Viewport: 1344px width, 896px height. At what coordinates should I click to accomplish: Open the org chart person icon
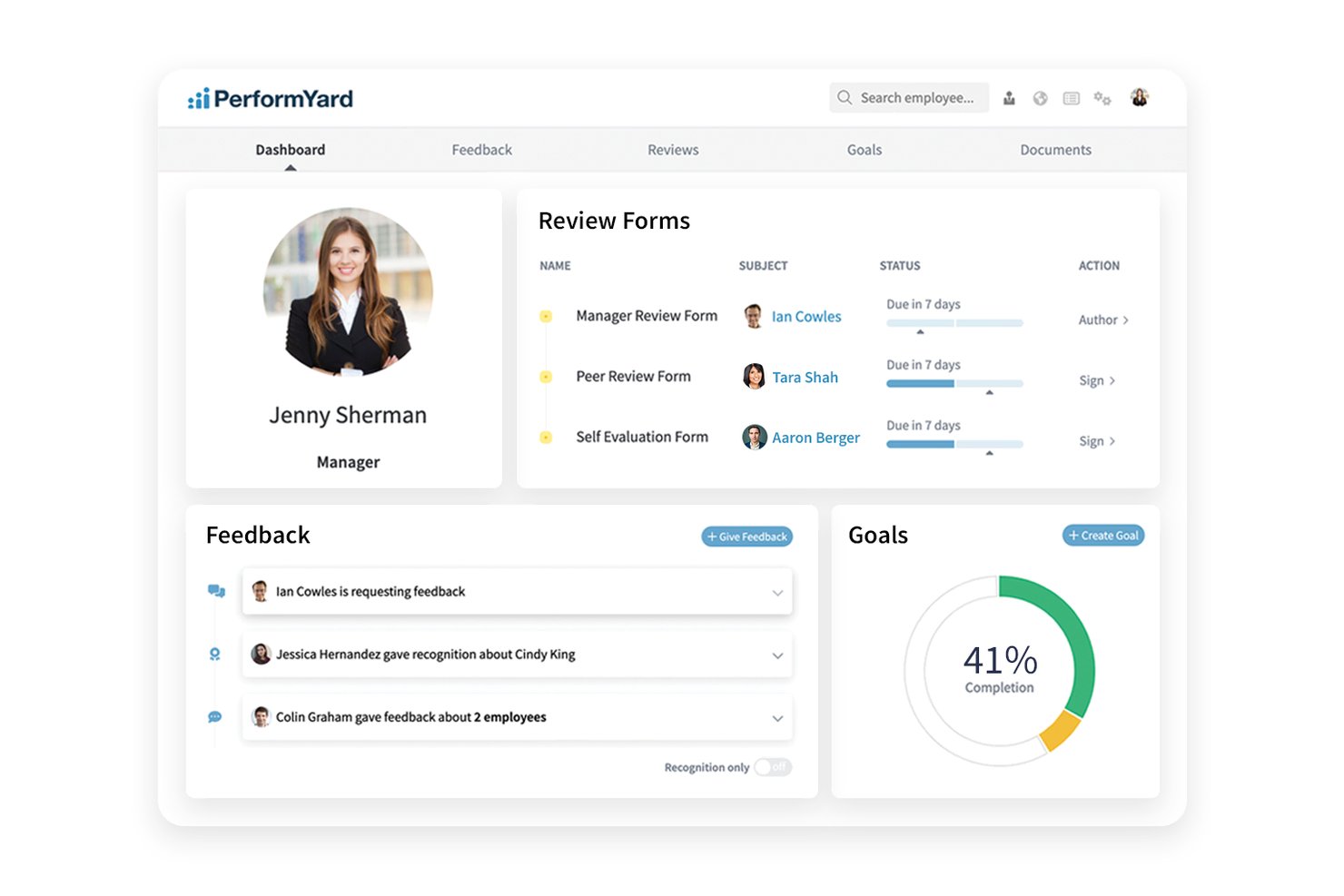[x=1009, y=98]
